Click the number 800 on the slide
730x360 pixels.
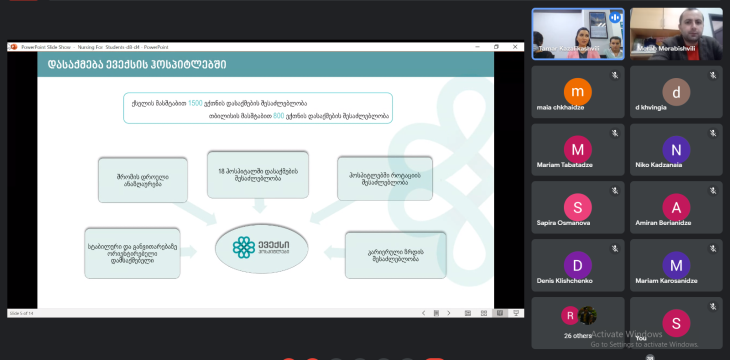[278, 116]
